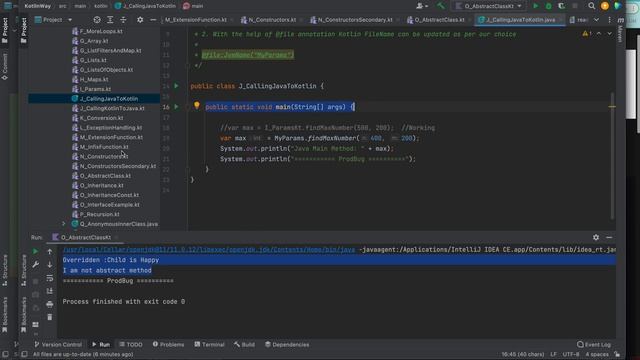Open editor tab options three-dot menu

pos(609,20)
